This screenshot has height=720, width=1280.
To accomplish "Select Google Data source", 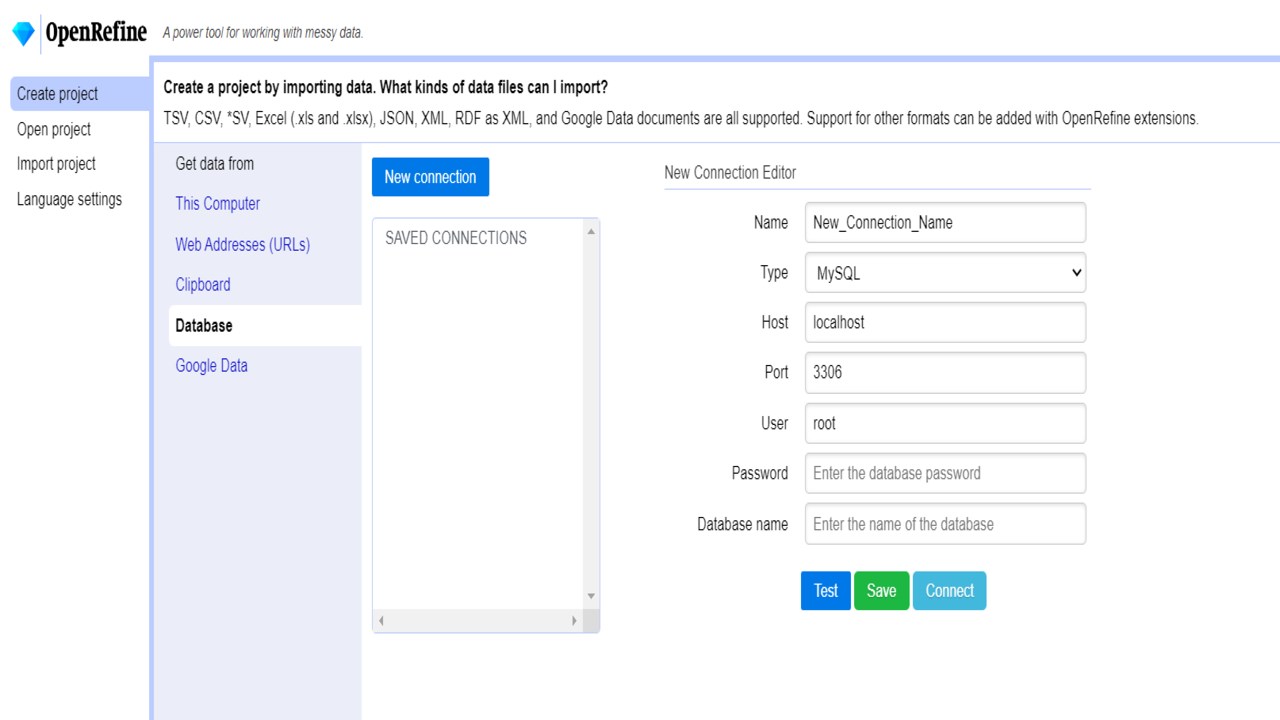I will (x=212, y=366).
